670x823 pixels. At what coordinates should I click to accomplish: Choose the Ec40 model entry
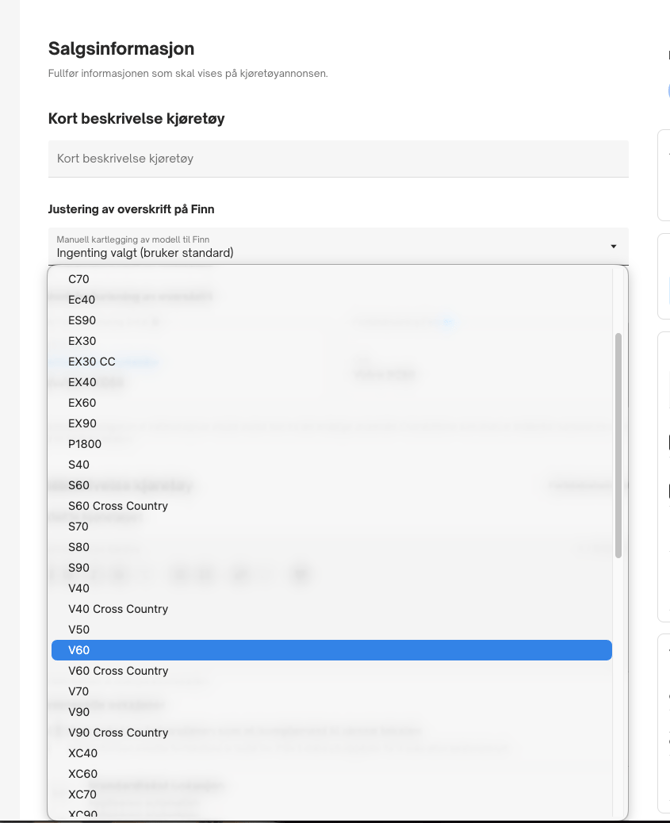82,300
